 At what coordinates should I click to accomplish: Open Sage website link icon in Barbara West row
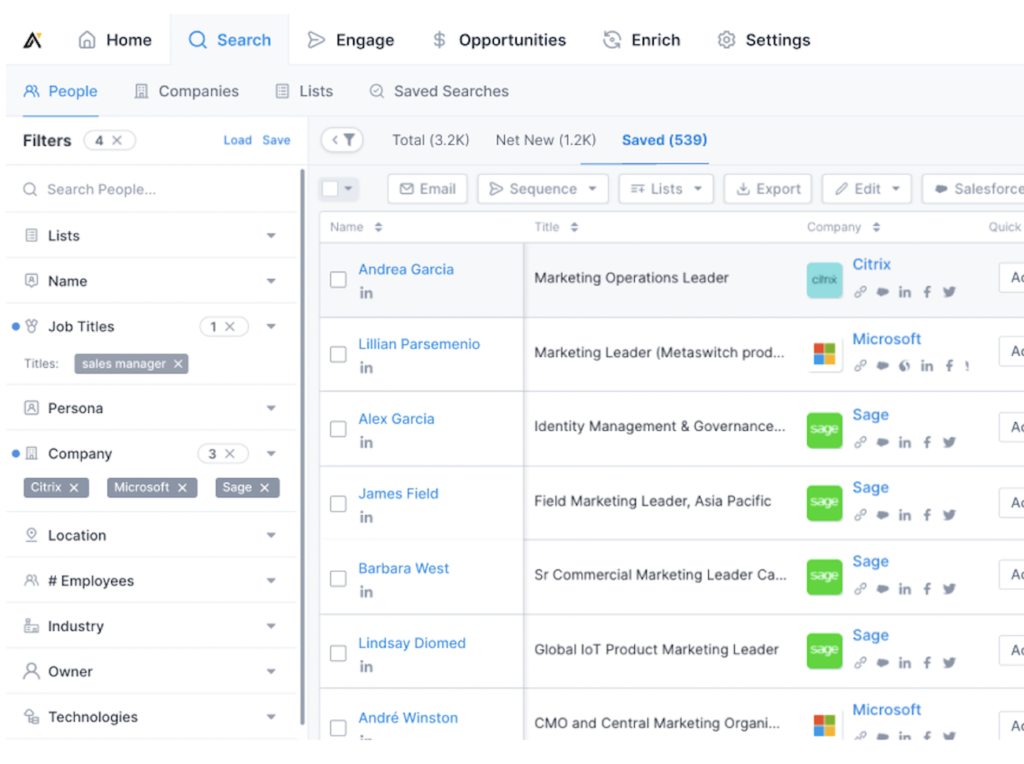click(x=860, y=589)
